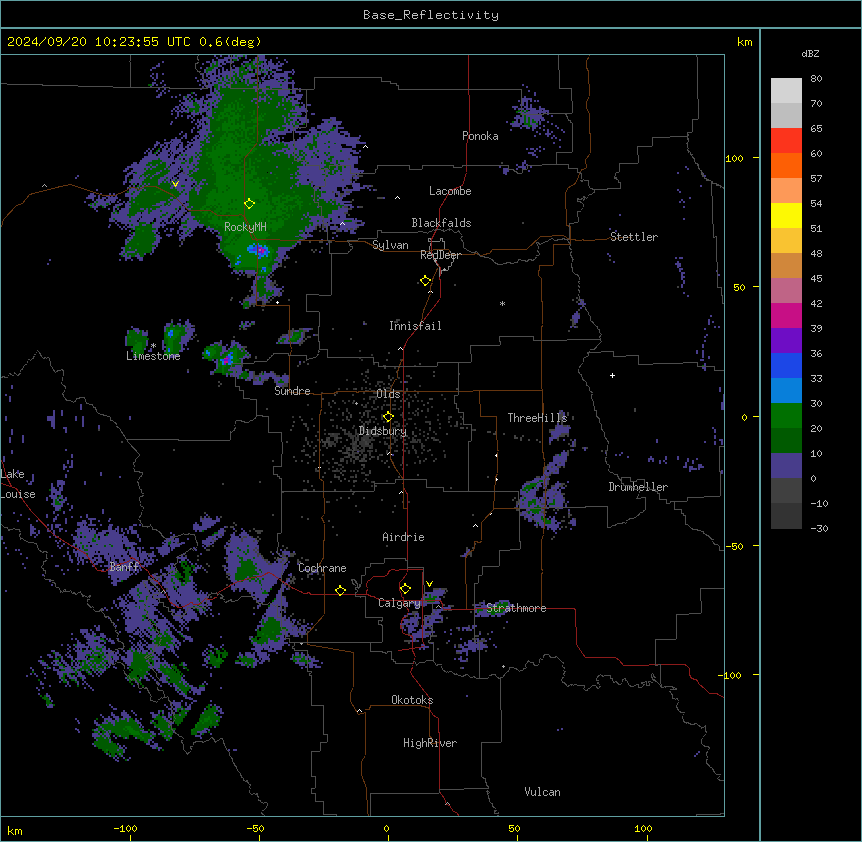
Task: Click the Strathmore city label
Action: tap(516, 608)
